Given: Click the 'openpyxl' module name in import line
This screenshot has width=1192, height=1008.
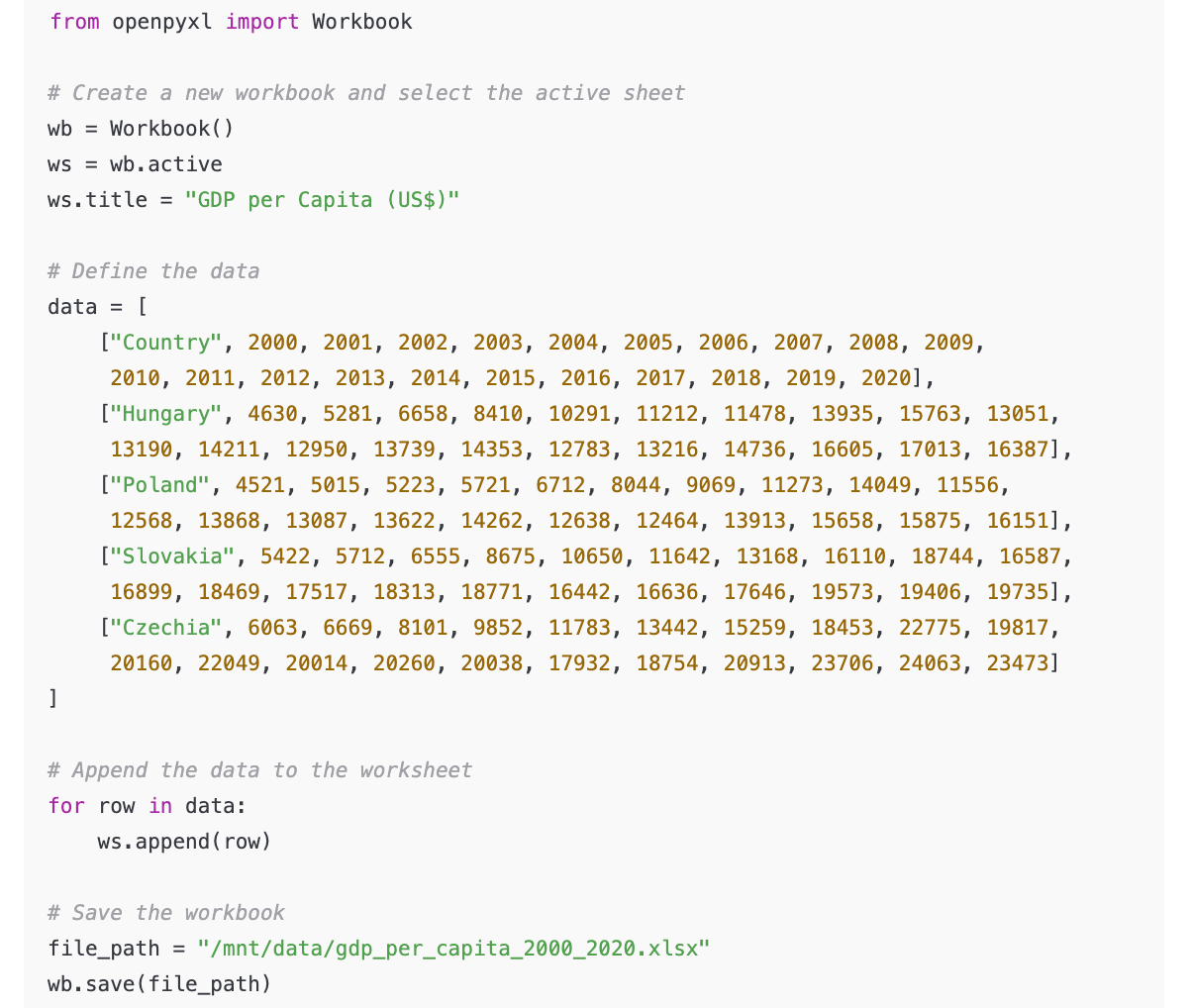Looking at the screenshot, I should 162,22.
